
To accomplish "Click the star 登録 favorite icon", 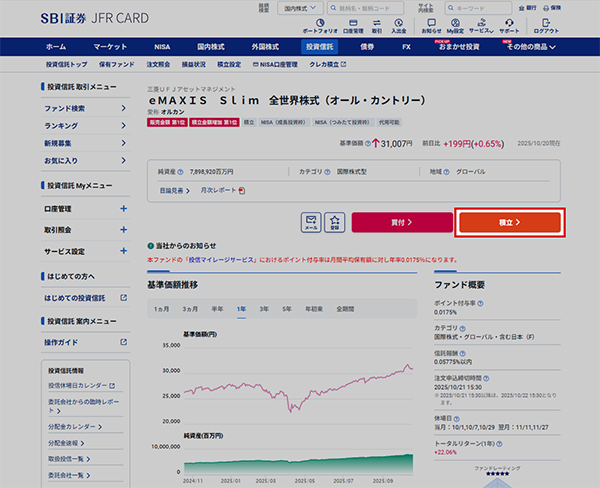I will [335, 222].
